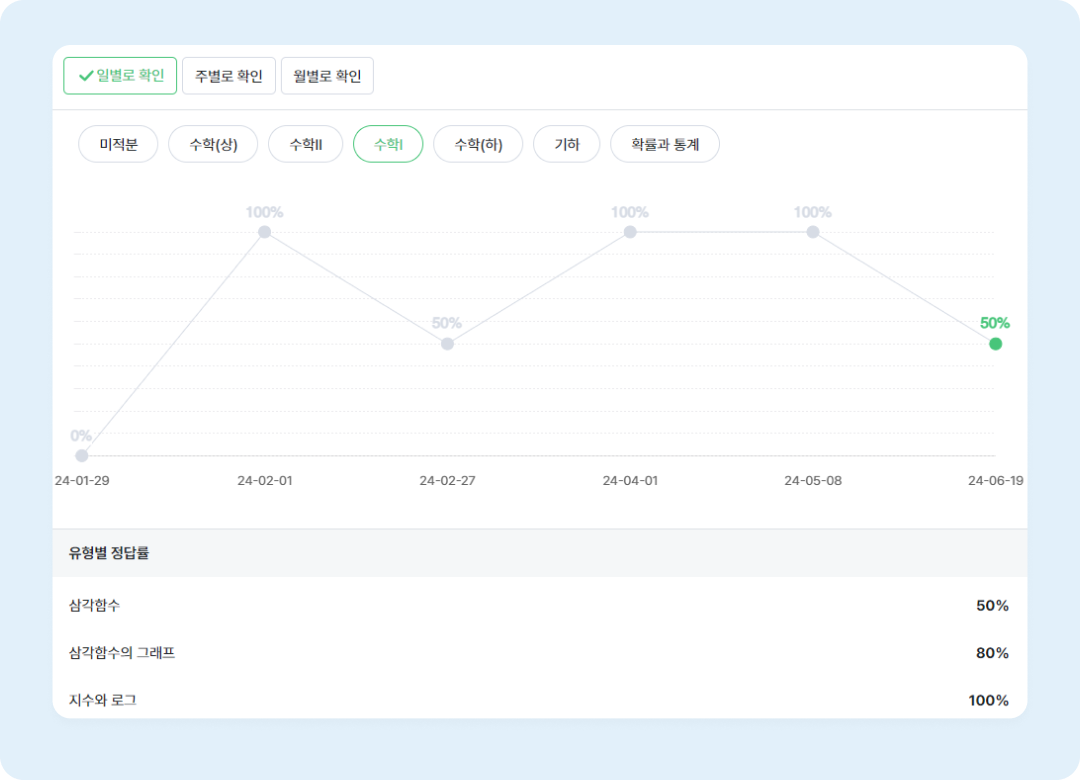
Task: Click the 0% data point for 24-01-29
Action: [82, 456]
